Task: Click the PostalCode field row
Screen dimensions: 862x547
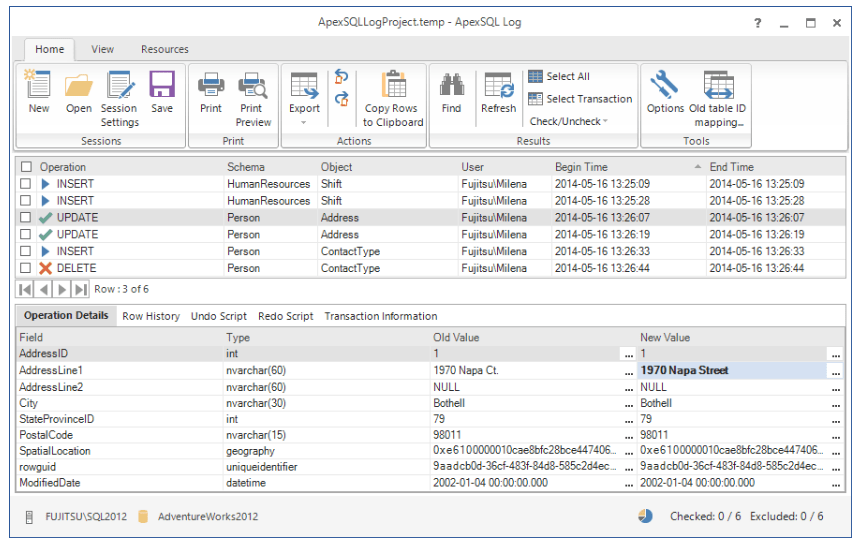Action: point(430,435)
